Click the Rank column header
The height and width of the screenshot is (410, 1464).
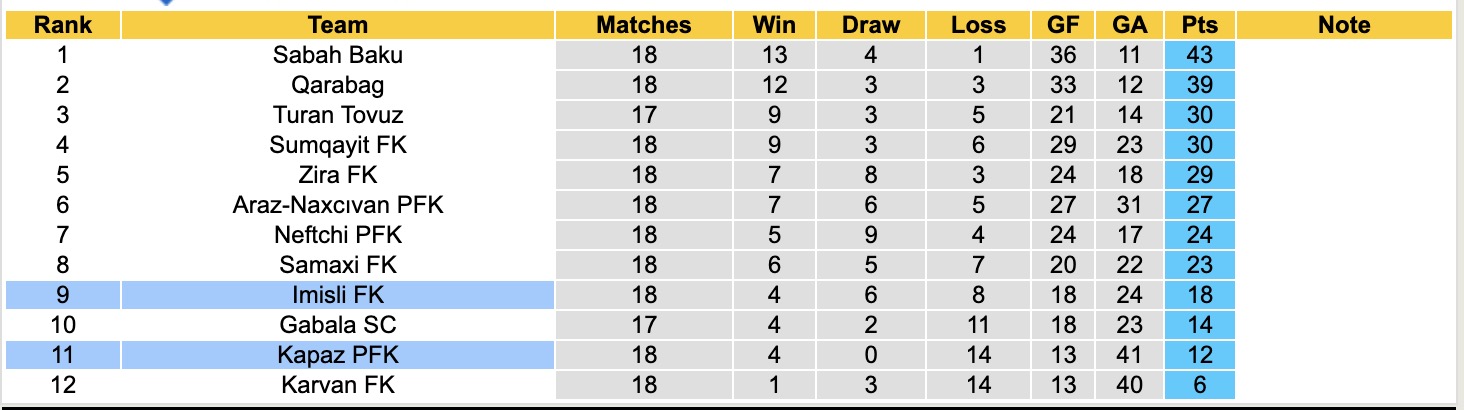(63, 25)
